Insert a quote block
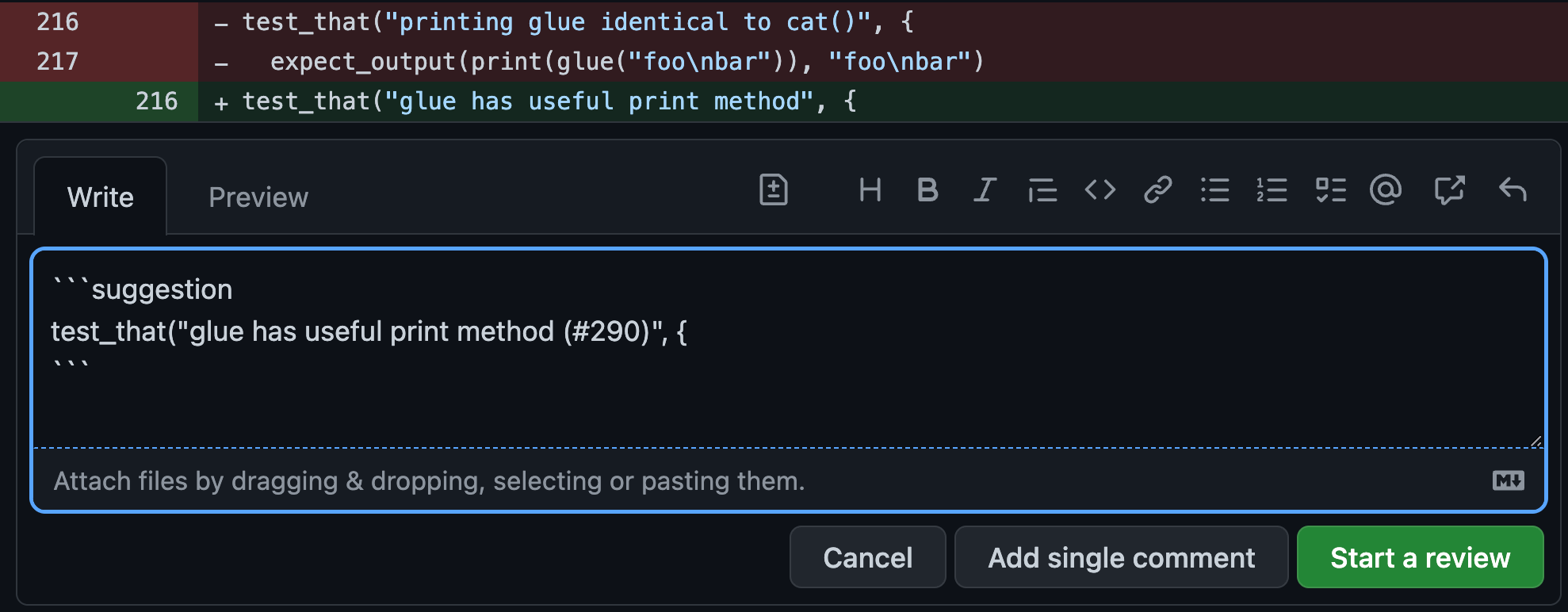Screen dimensions: 1568x612 [1042, 190]
